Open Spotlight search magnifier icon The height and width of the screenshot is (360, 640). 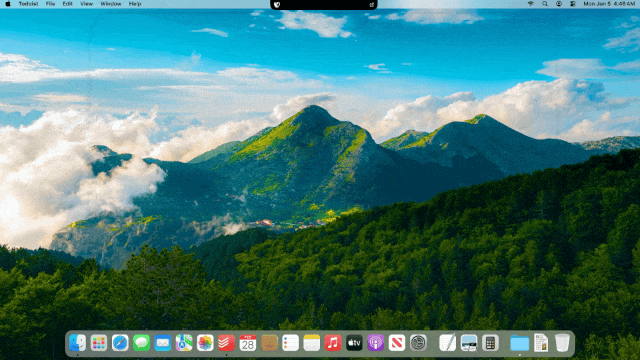click(544, 4)
